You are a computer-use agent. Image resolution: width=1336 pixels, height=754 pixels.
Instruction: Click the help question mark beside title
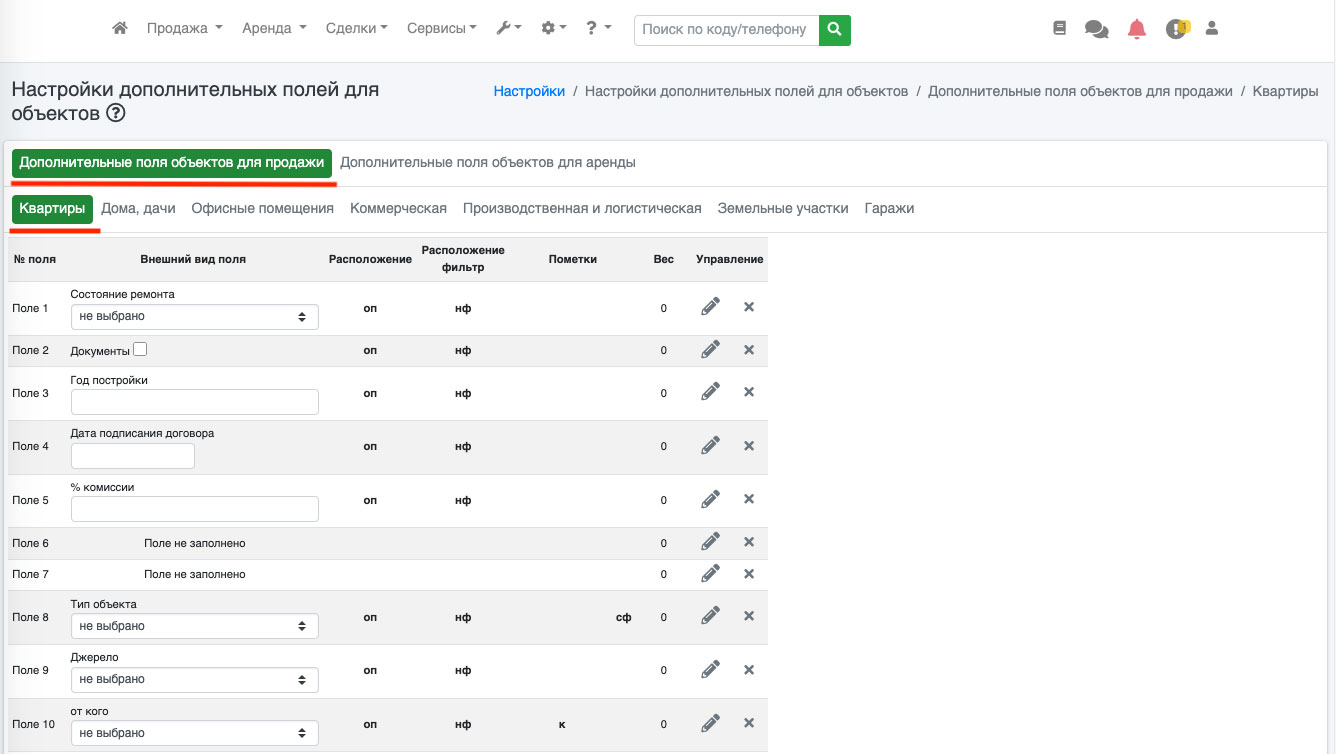click(x=115, y=114)
